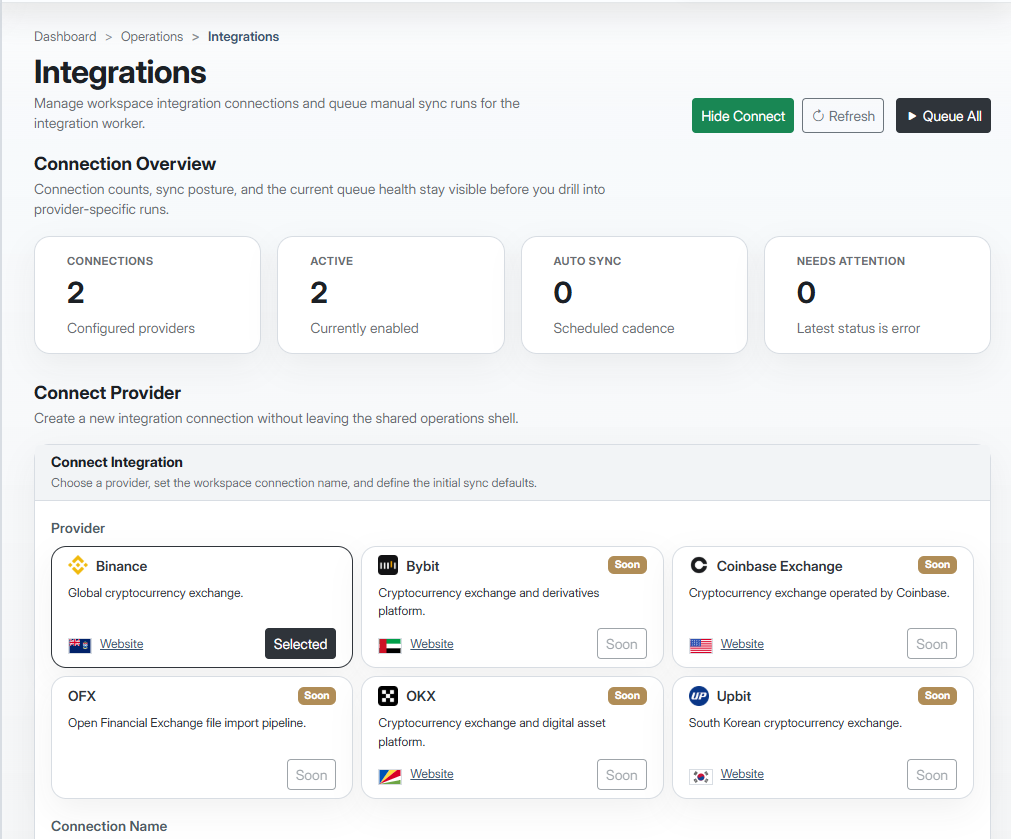
Task: Open Operations from the breadcrumb trail
Action: click(x=152, y=36)
